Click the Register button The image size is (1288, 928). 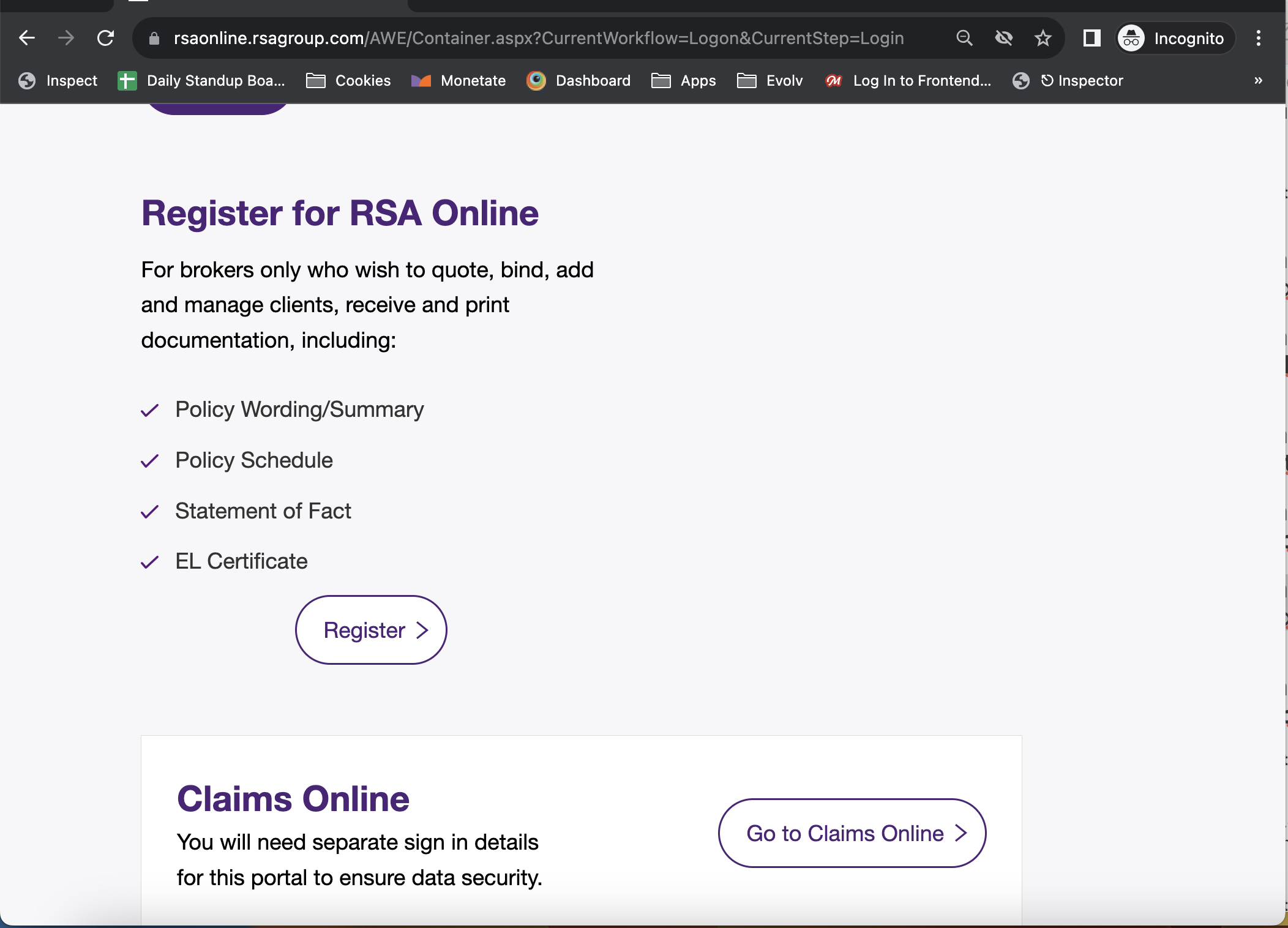click(x=371, y=630)
